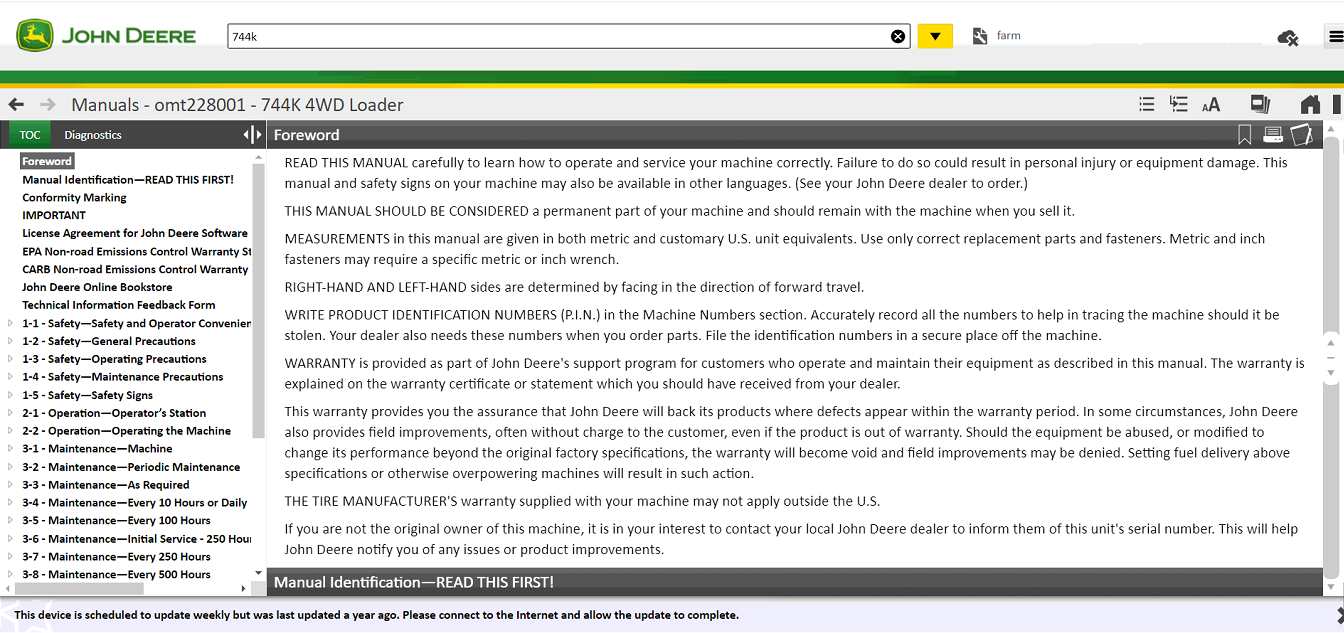Select the TOC tab
The height and width of the screenshot is (633, 1344).
30,135
